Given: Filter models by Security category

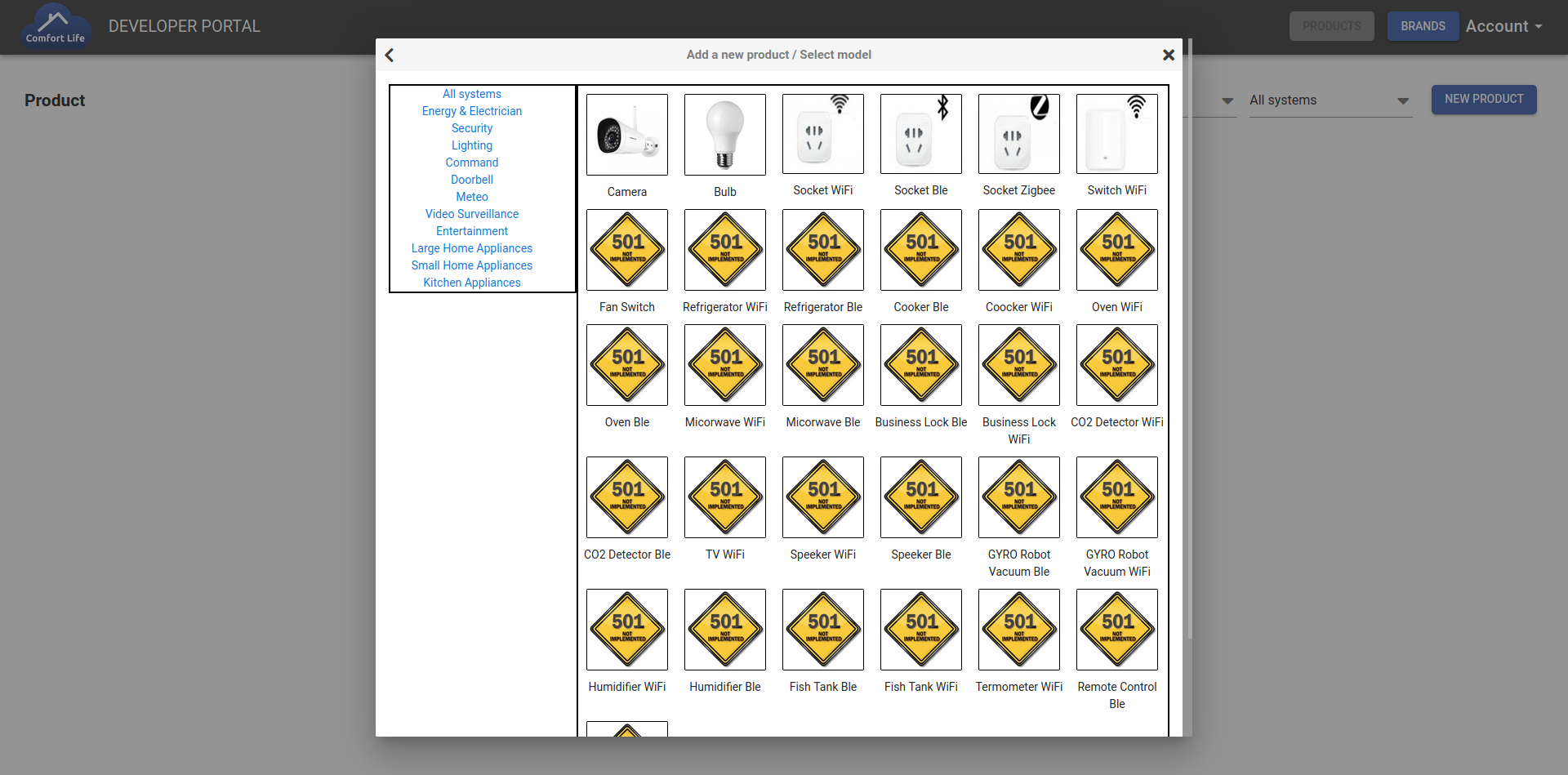Looking at the screenshot, I should (x=472, y=128).
